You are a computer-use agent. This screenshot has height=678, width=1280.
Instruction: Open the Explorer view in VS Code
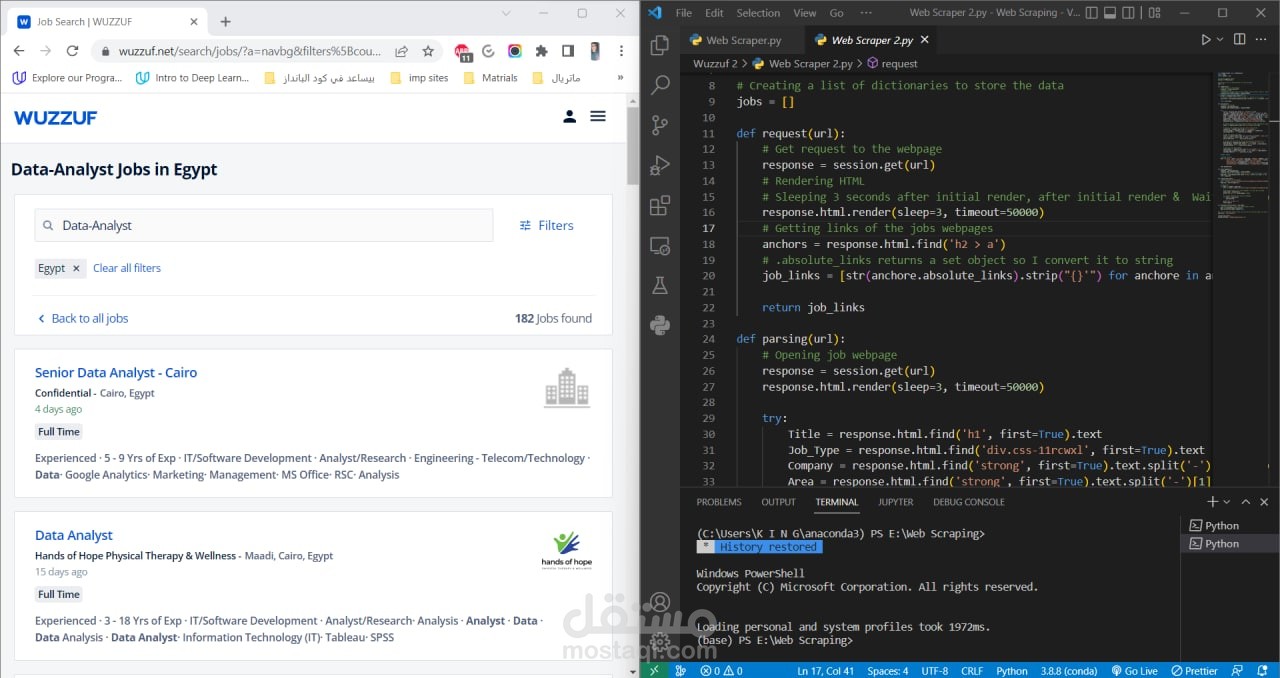tap(660, 45)
